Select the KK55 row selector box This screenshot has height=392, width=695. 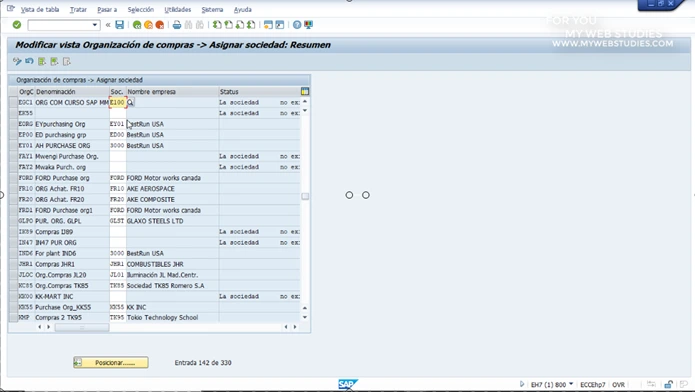[13, 307]
